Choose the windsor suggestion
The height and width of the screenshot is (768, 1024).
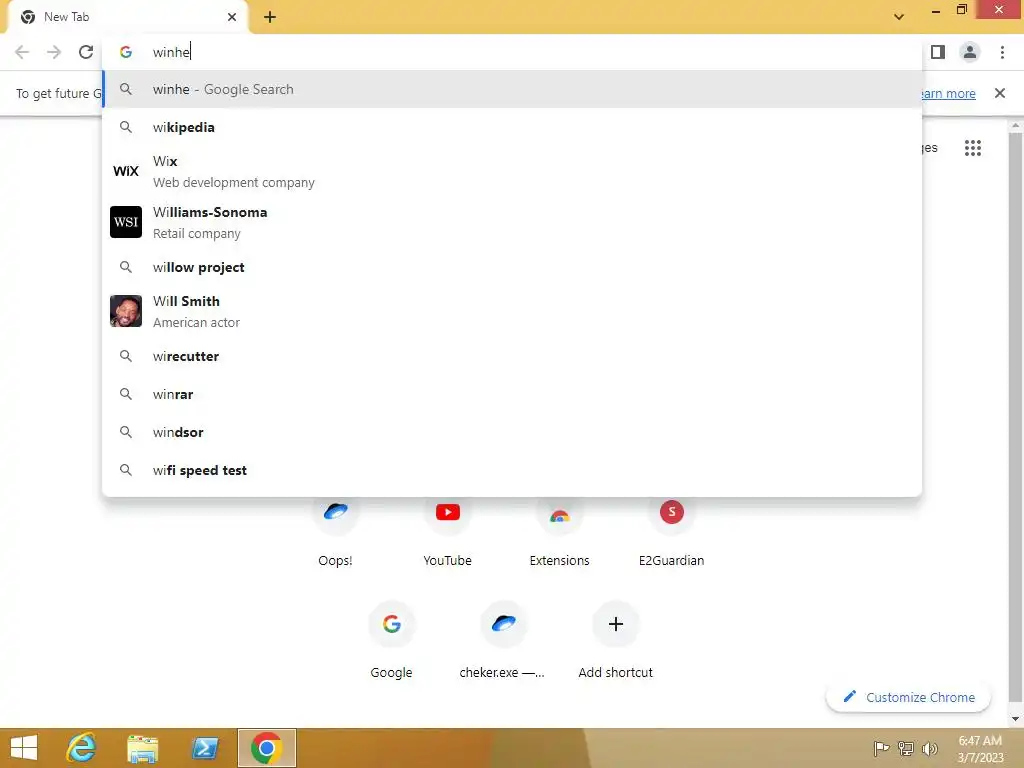[512, 432]
